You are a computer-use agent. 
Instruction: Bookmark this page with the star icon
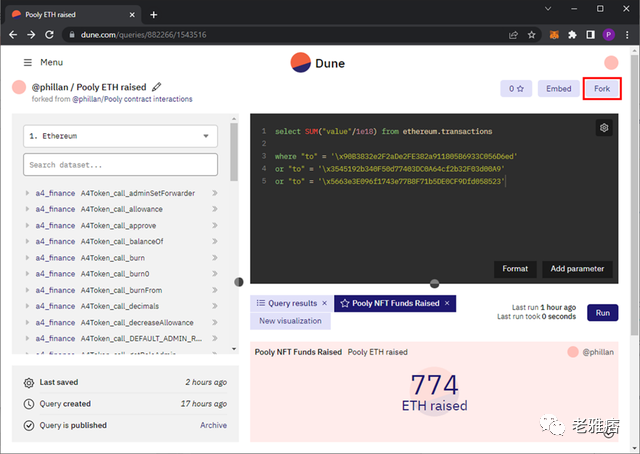[x=531, y=35]
